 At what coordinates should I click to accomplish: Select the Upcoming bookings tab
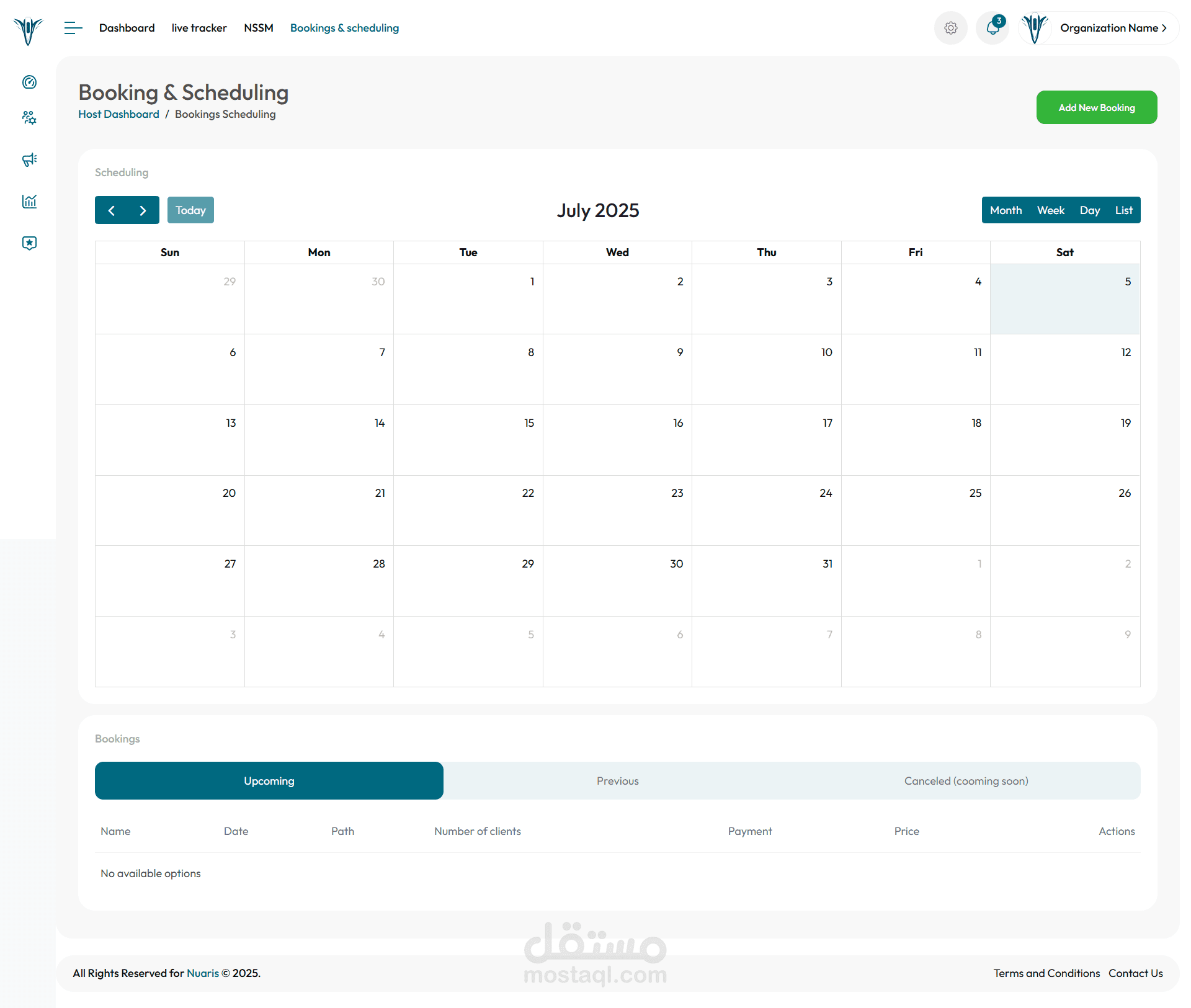click(269, 781)
